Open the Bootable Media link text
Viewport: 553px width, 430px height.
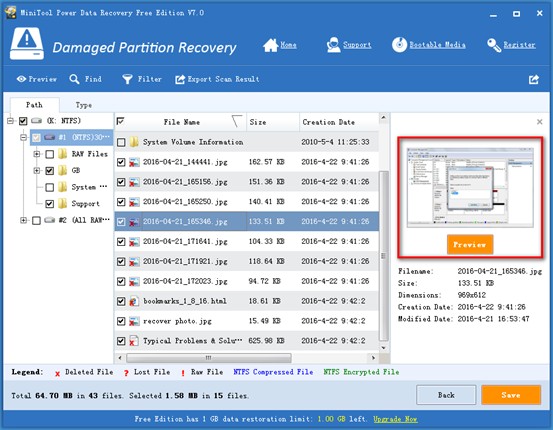437,45
